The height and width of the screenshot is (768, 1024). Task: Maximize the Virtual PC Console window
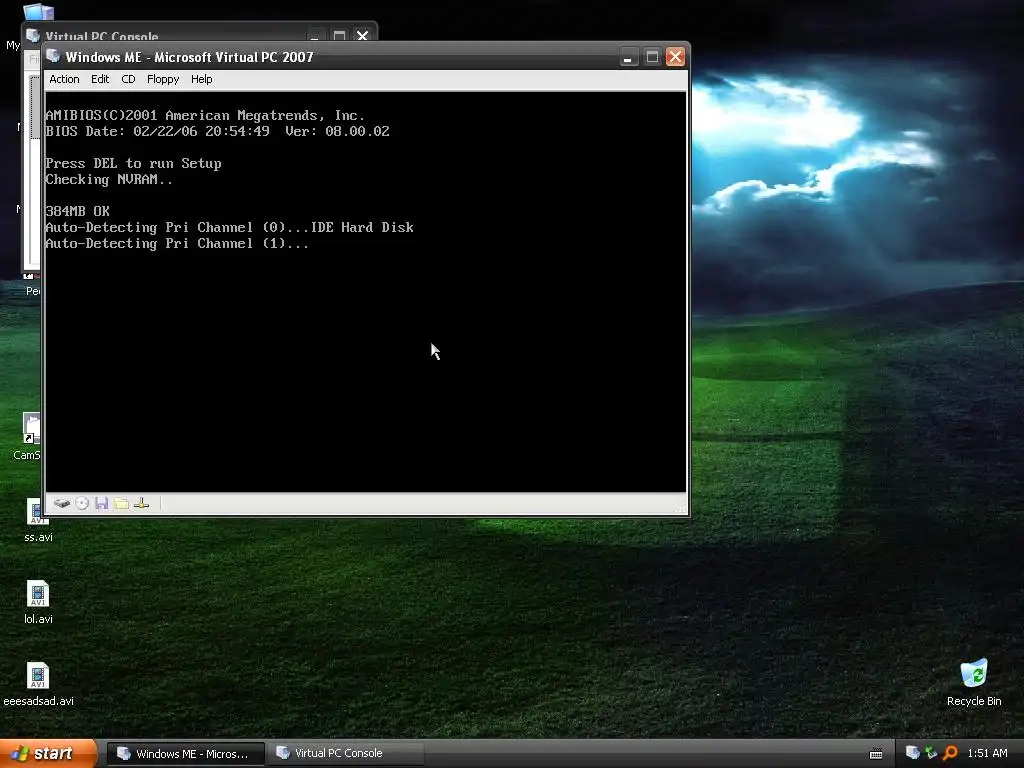coord(339,35)
